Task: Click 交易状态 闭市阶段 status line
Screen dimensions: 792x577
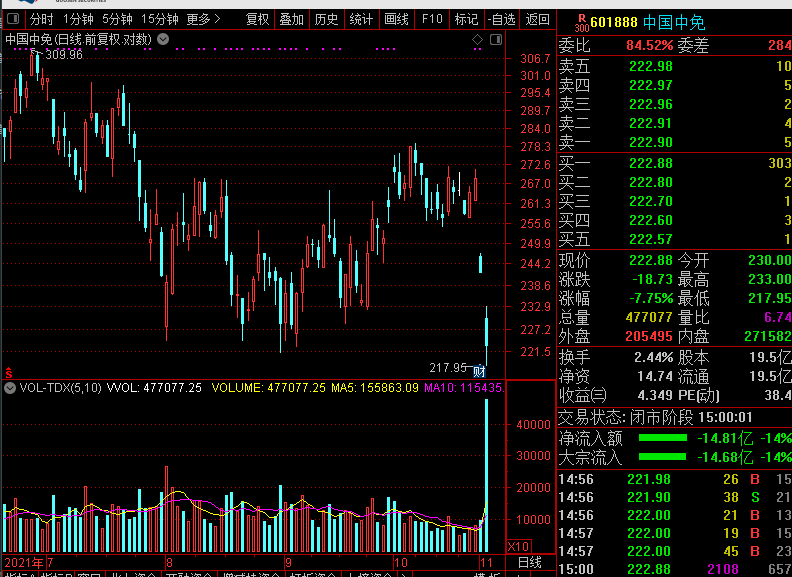Action: (656, 417)
